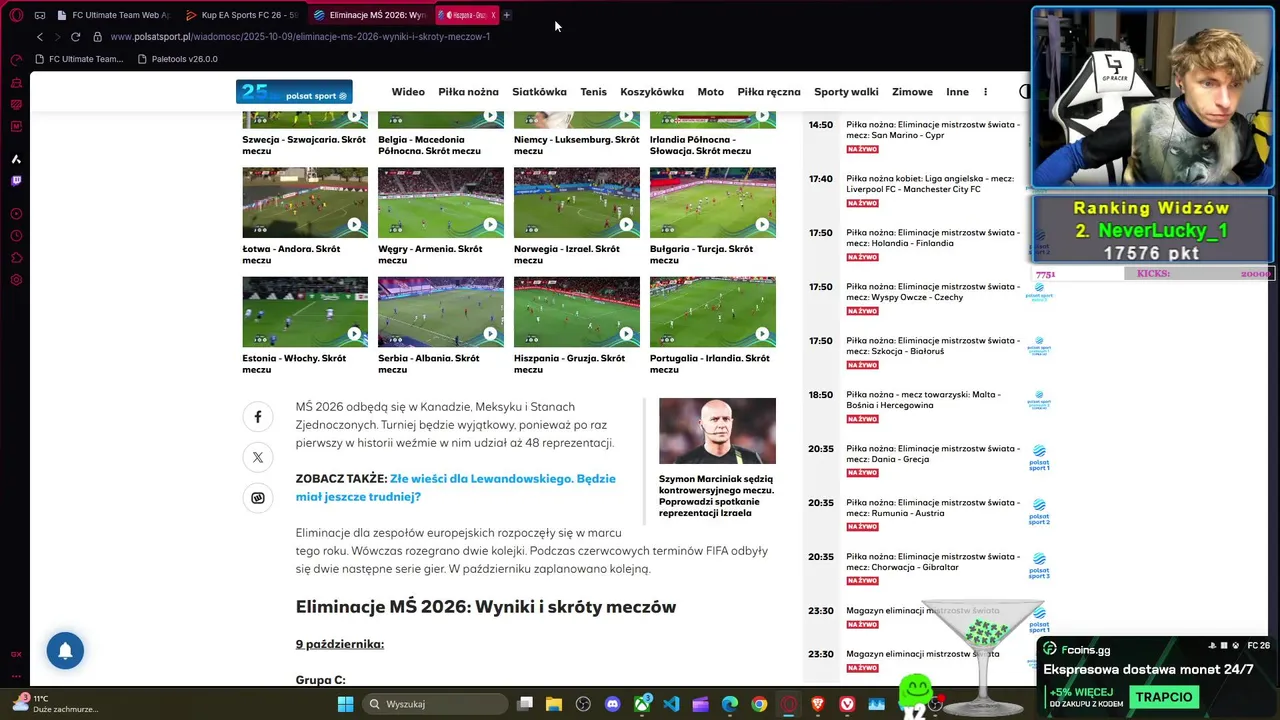Open the site's more options menu
This screenshot has width=1280, height=720.
[985, 92]
